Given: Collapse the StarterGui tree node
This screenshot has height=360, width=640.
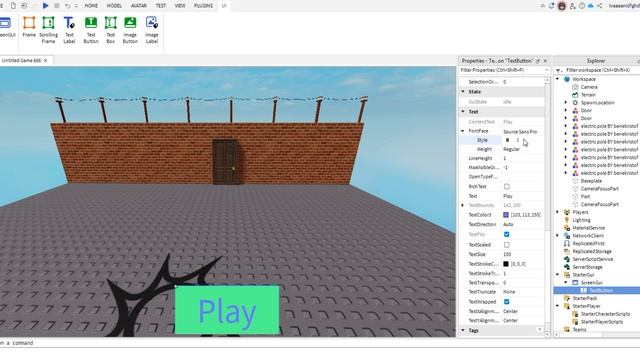Looking at the screenshot, I should click(x=558, y=275).
